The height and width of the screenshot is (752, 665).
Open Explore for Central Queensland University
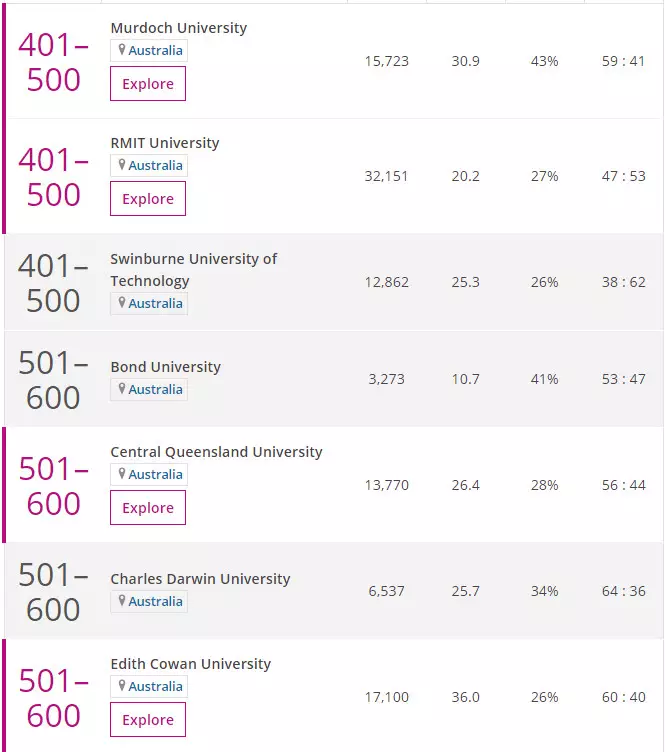click(148, 508)
